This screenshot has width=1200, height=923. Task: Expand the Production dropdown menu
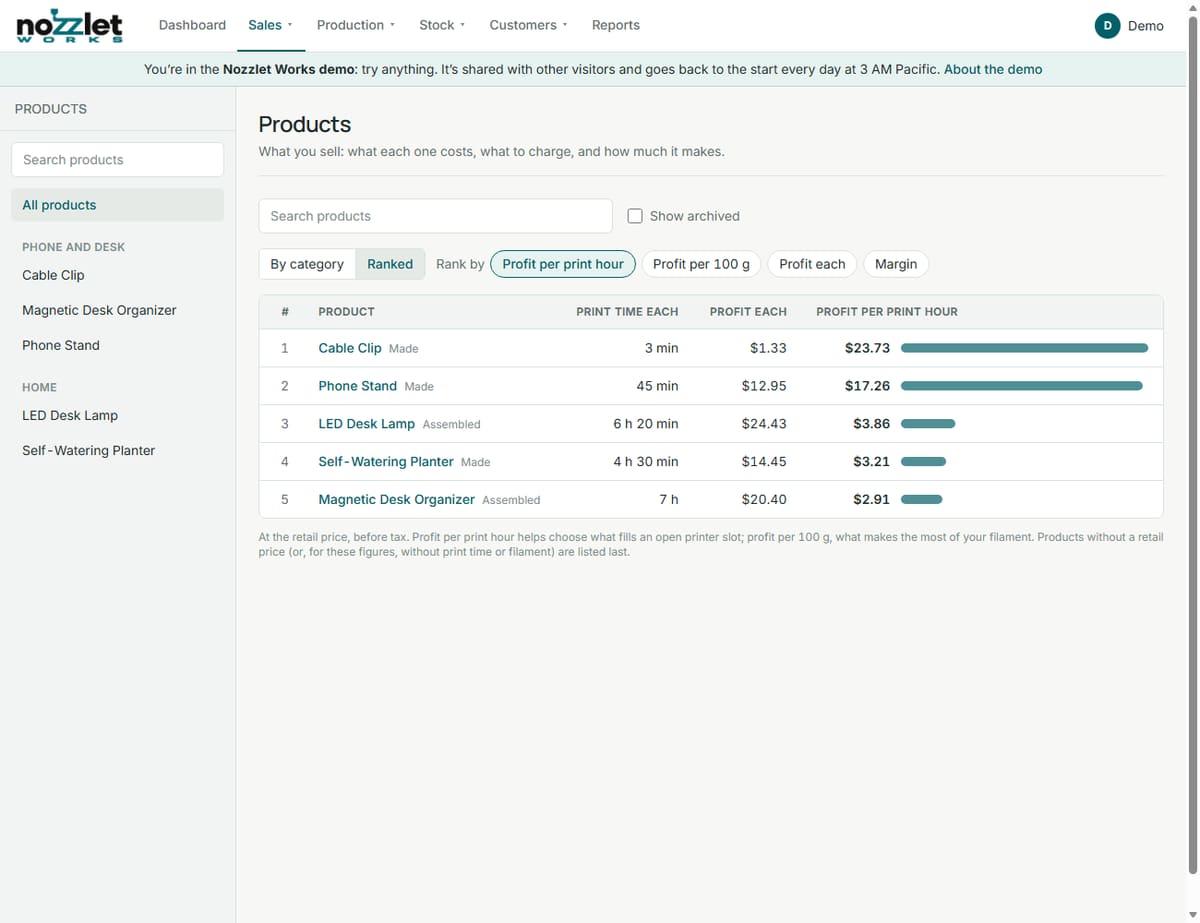point(356,25)
